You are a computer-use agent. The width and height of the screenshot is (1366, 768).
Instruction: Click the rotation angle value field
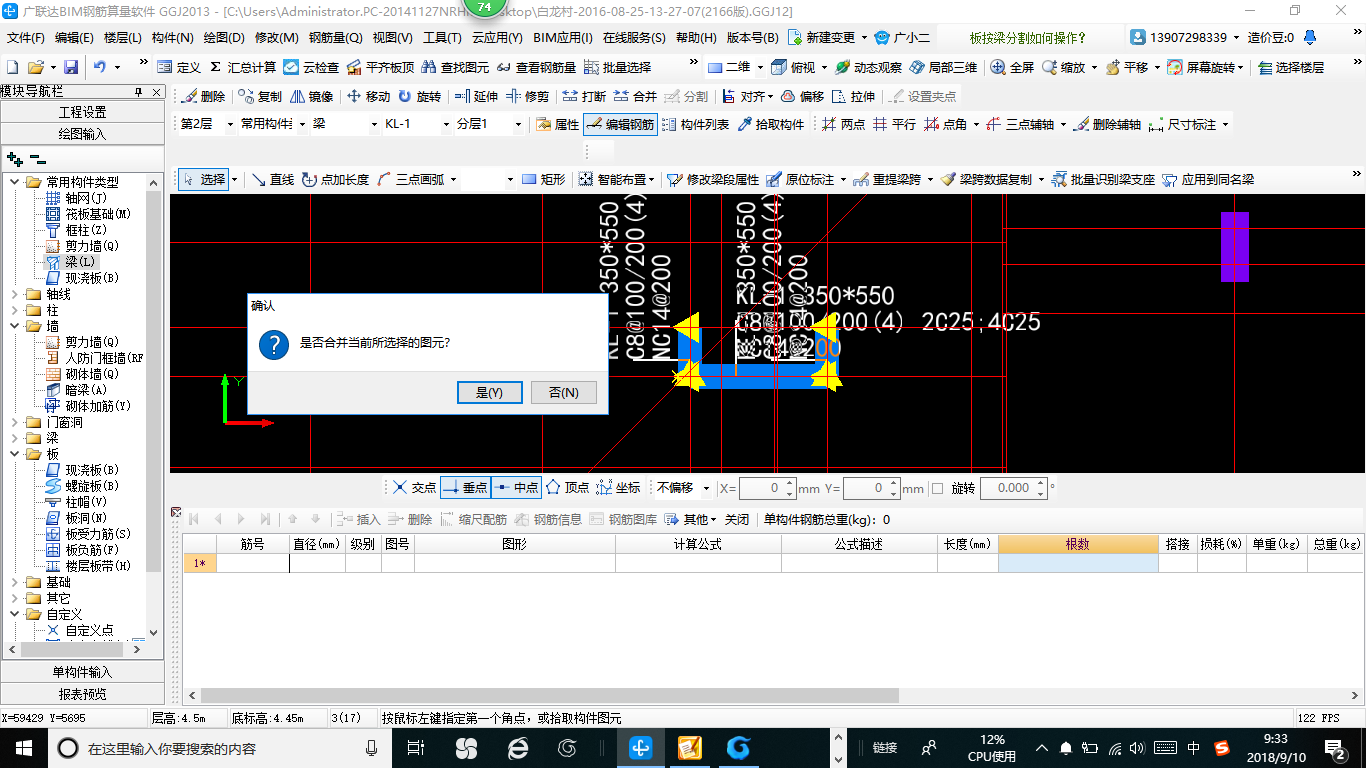1014,488
